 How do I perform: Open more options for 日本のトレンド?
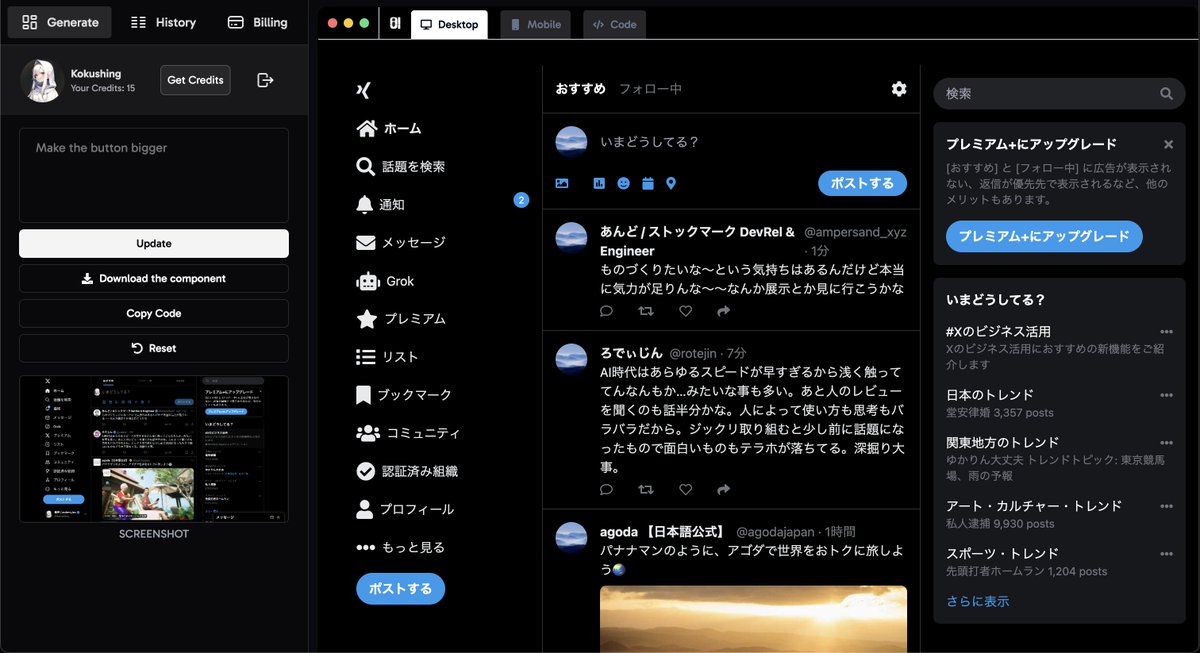pos(1166,395)
